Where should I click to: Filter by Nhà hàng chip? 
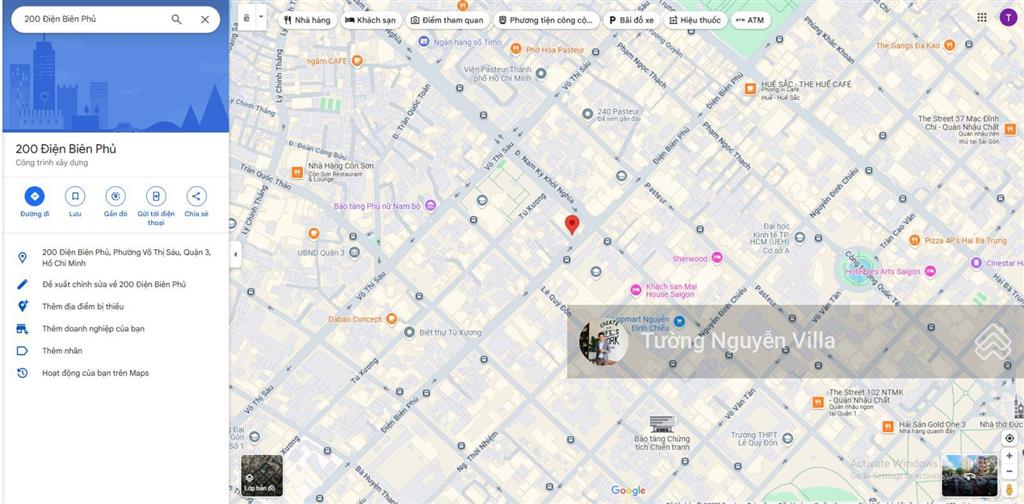click(308, 20)
